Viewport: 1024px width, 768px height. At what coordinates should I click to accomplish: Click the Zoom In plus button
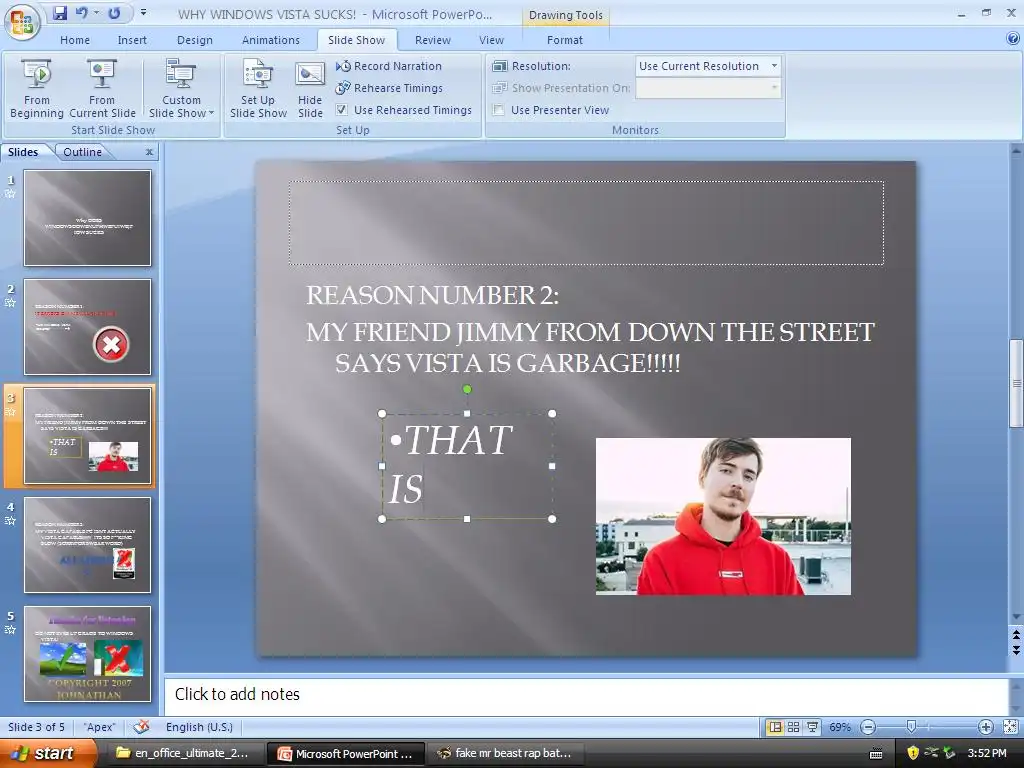[985, 727]
